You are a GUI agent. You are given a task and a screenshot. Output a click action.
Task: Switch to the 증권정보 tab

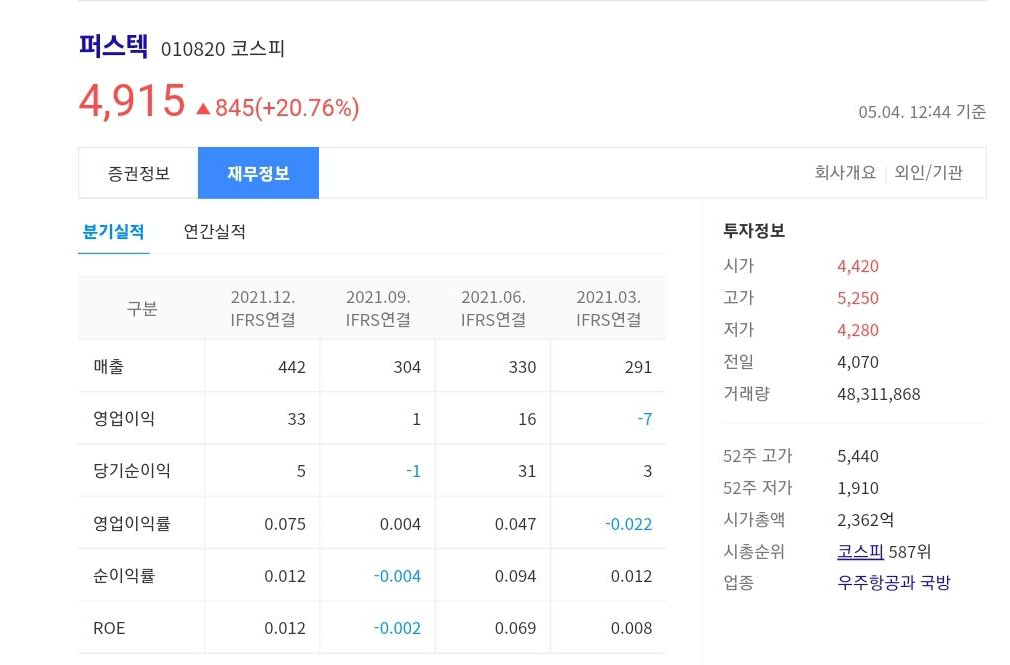(x=141, y=172)
